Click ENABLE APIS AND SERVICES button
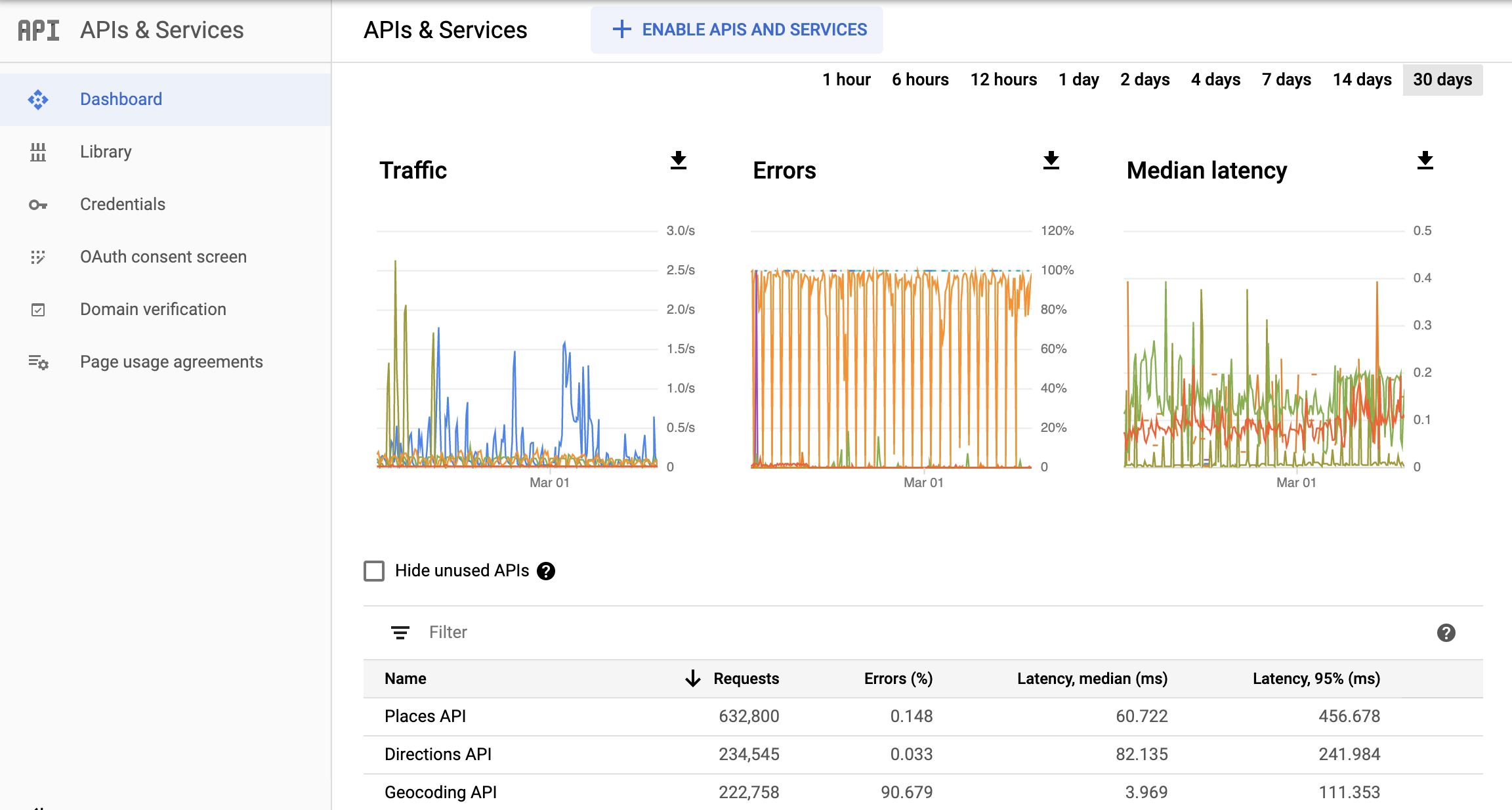This screenshot has width=1512, height=810. tap(738, 30)
